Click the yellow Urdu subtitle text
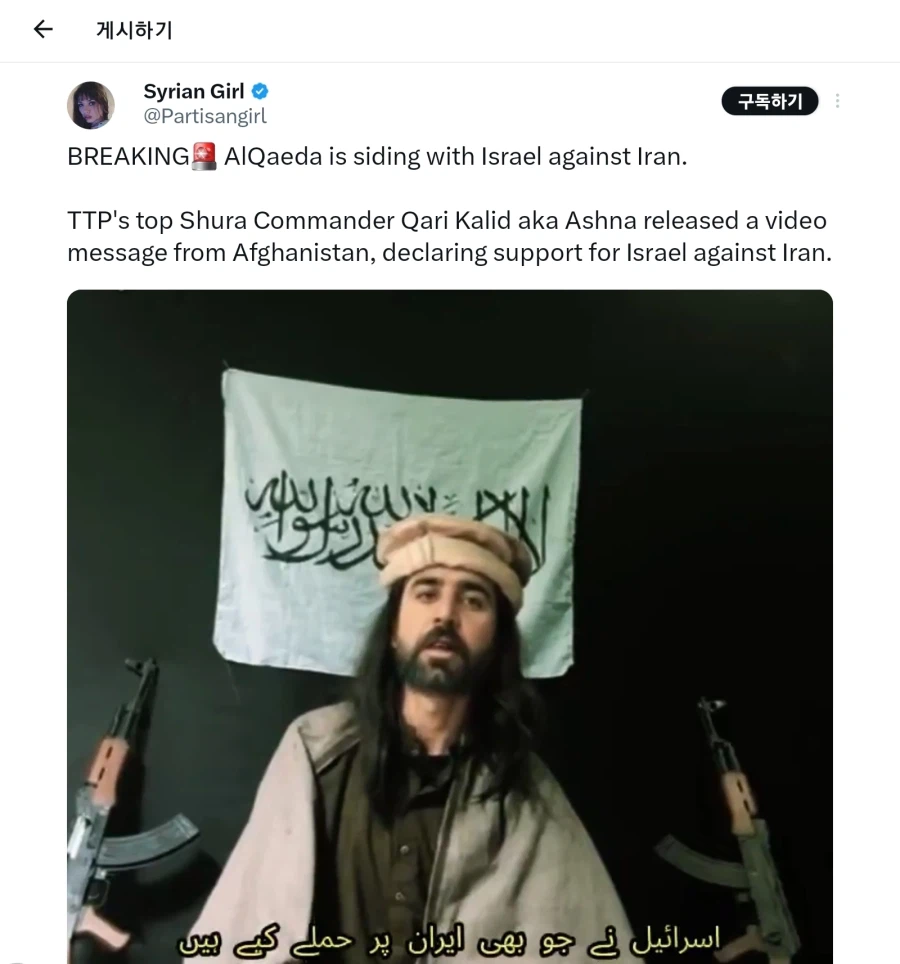Viewport: 900px width, 964px height. click(x=449, y=941)
